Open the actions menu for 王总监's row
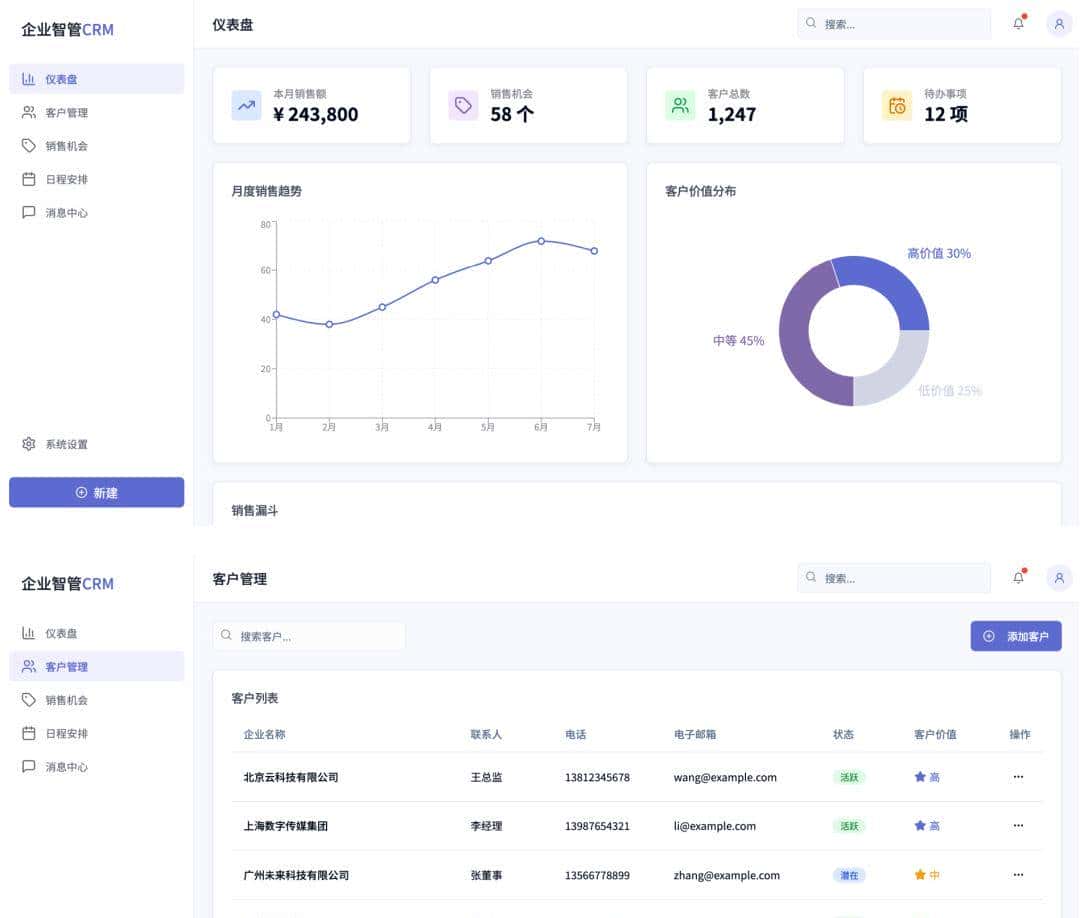This screenshot has width=1080, height=918. tap(1018, 777)
